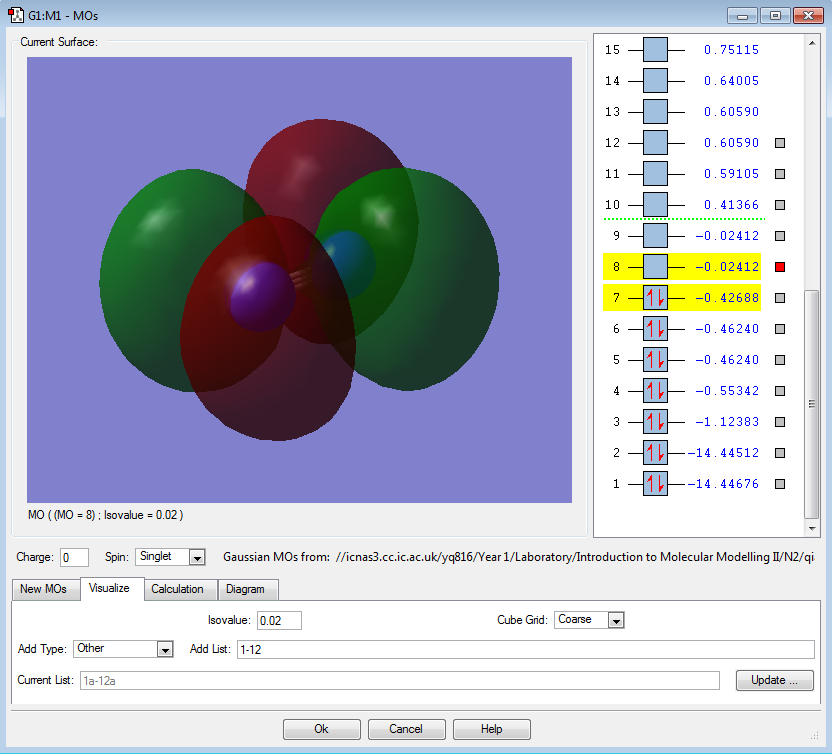The image size is (832, 754).
Task: Click into the Isovalue input field
Action: click(x=279, y=620)
